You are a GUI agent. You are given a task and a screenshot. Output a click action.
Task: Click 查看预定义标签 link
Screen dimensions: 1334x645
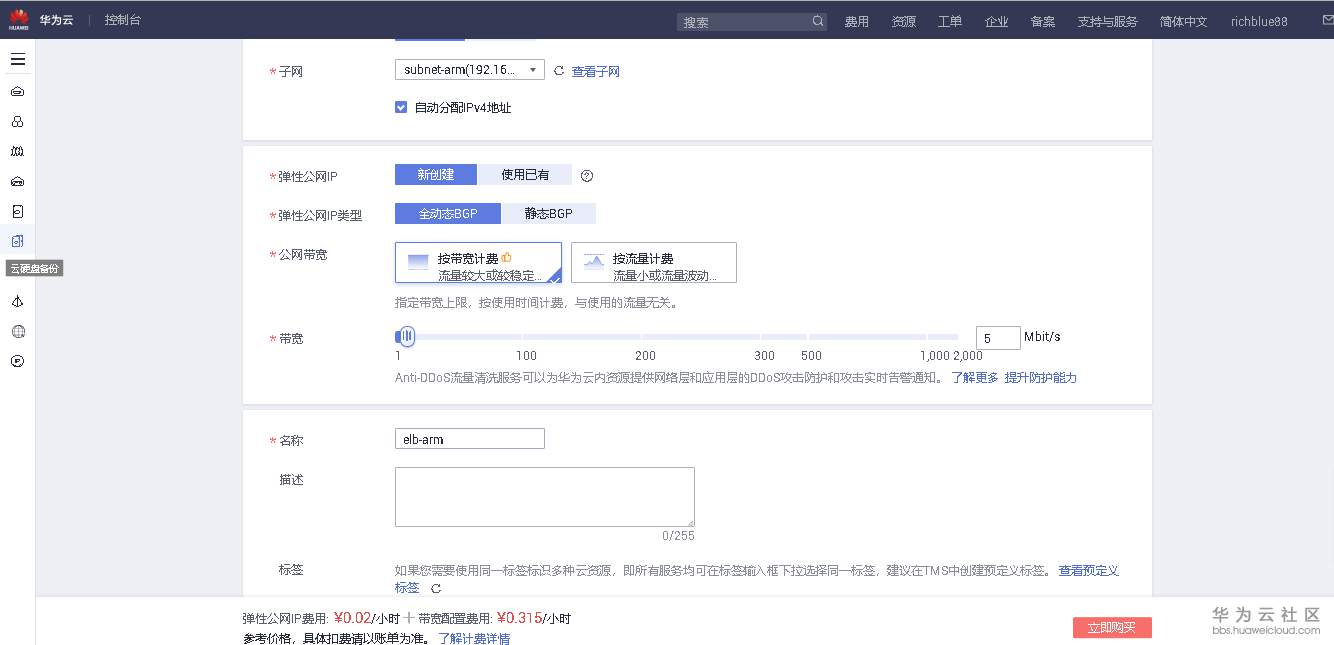click(x=1089, y=571)
